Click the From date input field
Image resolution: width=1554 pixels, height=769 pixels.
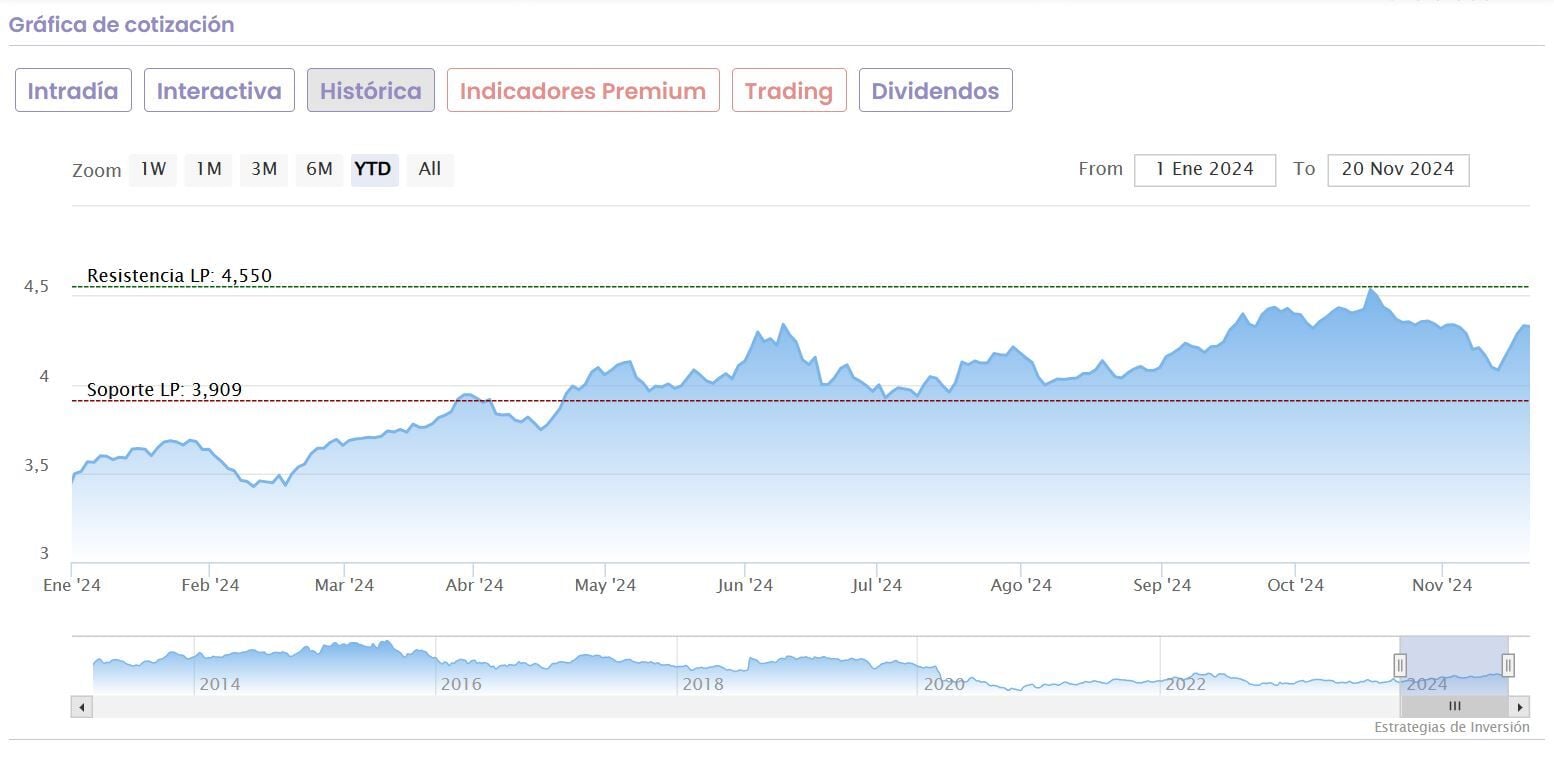[1204, 169]
